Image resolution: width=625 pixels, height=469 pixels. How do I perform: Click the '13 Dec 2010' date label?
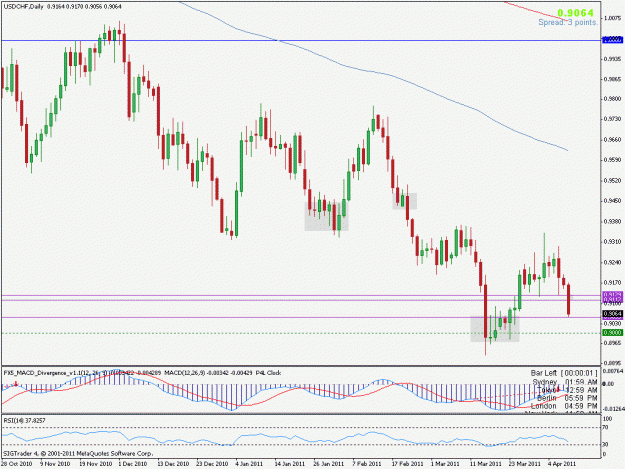point(173,464)
